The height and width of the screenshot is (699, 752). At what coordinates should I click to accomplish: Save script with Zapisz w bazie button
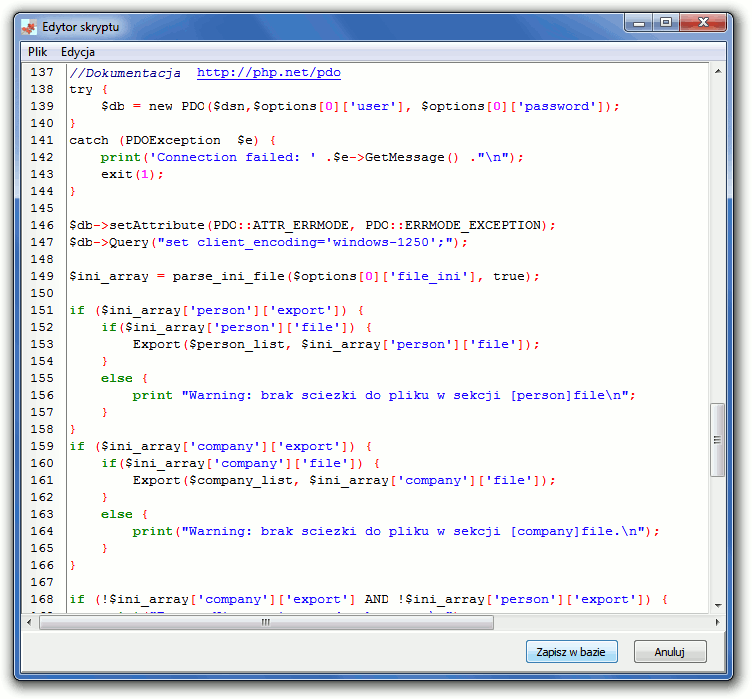click(571, 652)
